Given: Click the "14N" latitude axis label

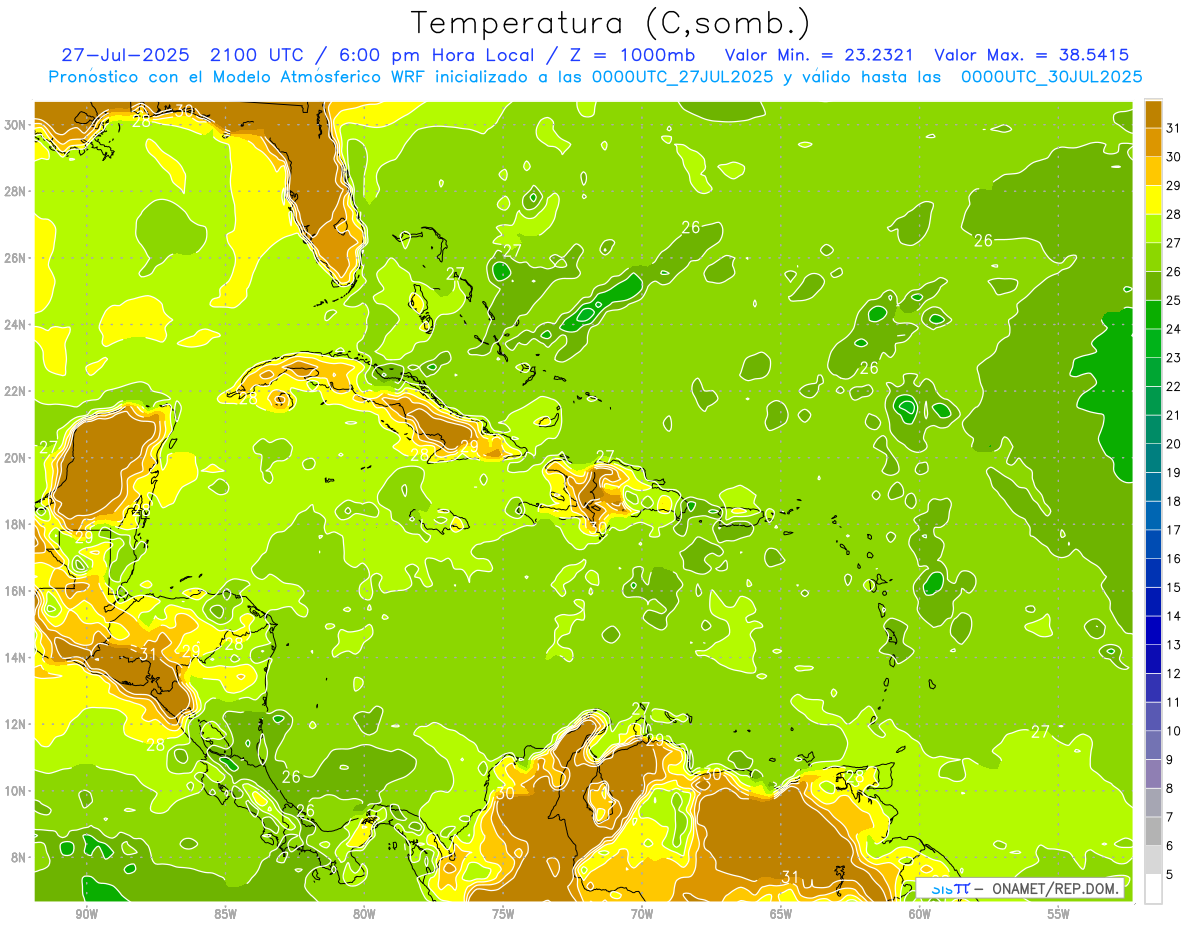Looking at the screenshot, I should coord(15,657).
